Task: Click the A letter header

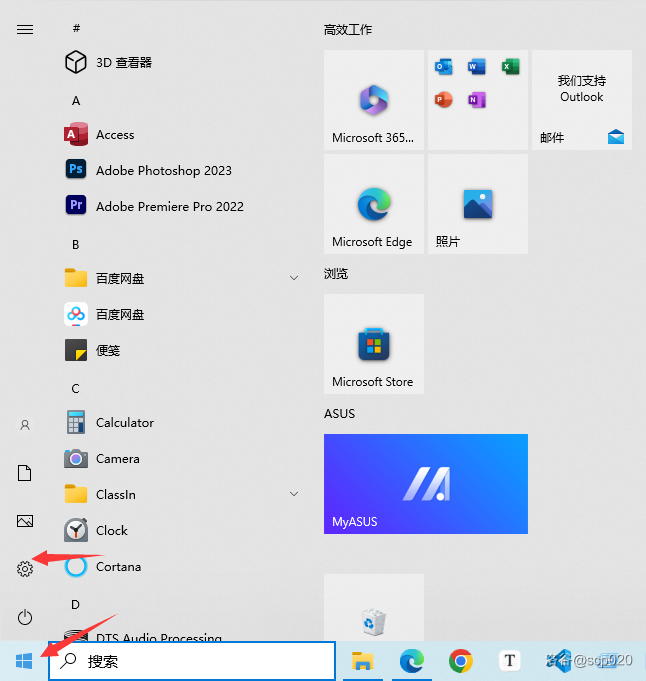Action: [76, 101]
